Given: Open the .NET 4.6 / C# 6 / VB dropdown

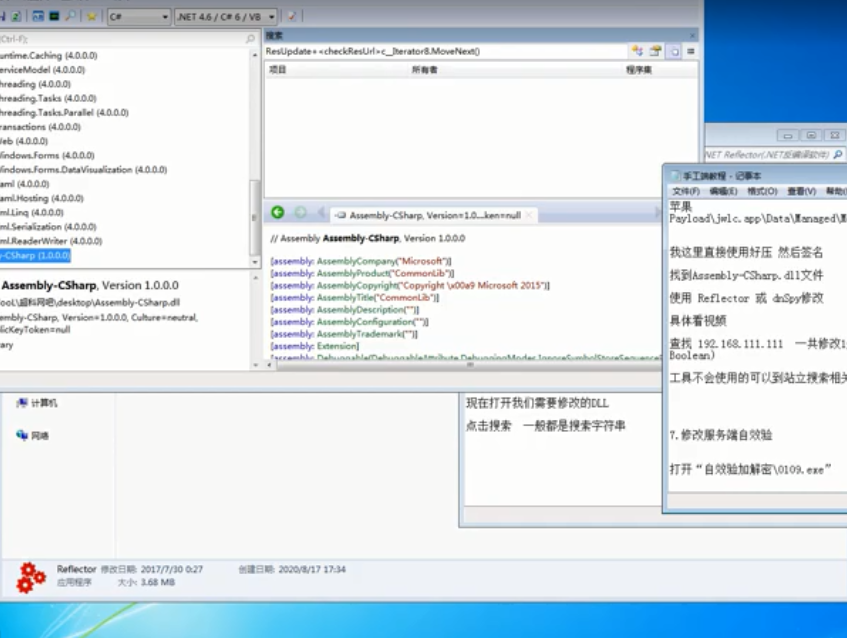Looking at the screenshot, I should pyautogui.click(x=226, y=17).
